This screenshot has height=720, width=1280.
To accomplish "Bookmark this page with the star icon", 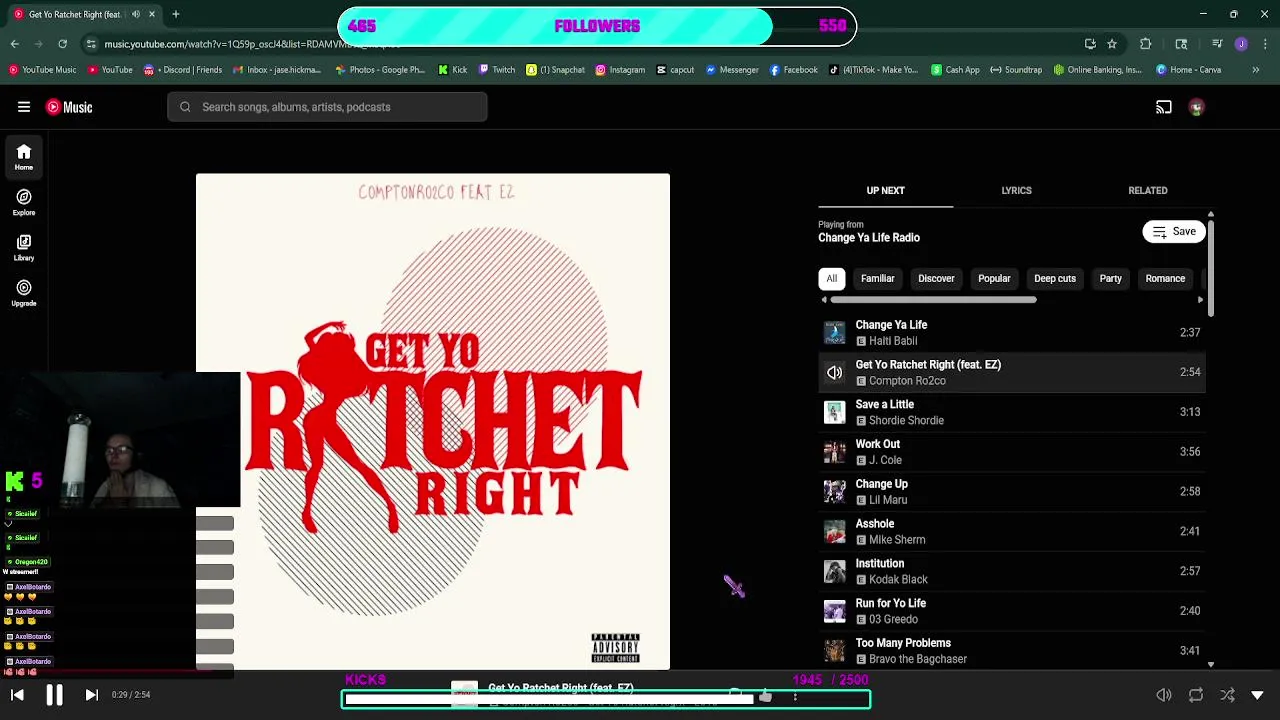I will [1112, 44].
